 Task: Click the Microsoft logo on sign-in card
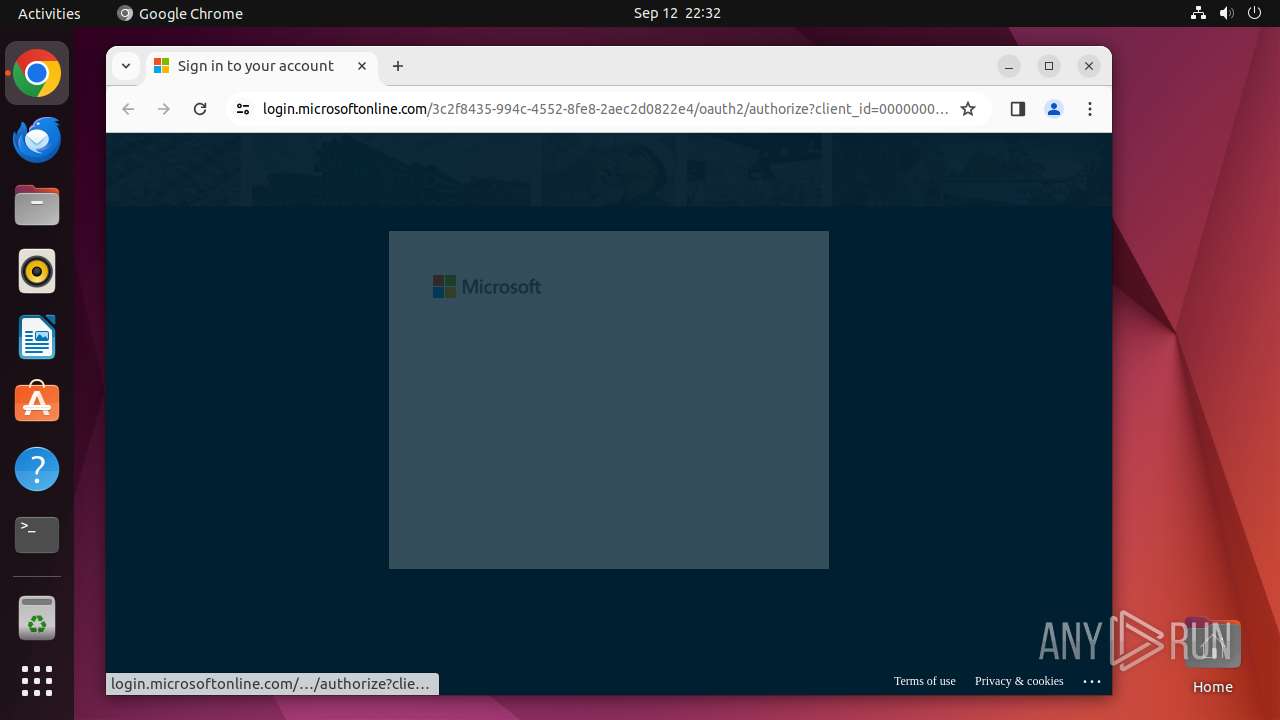coord(487,287)
